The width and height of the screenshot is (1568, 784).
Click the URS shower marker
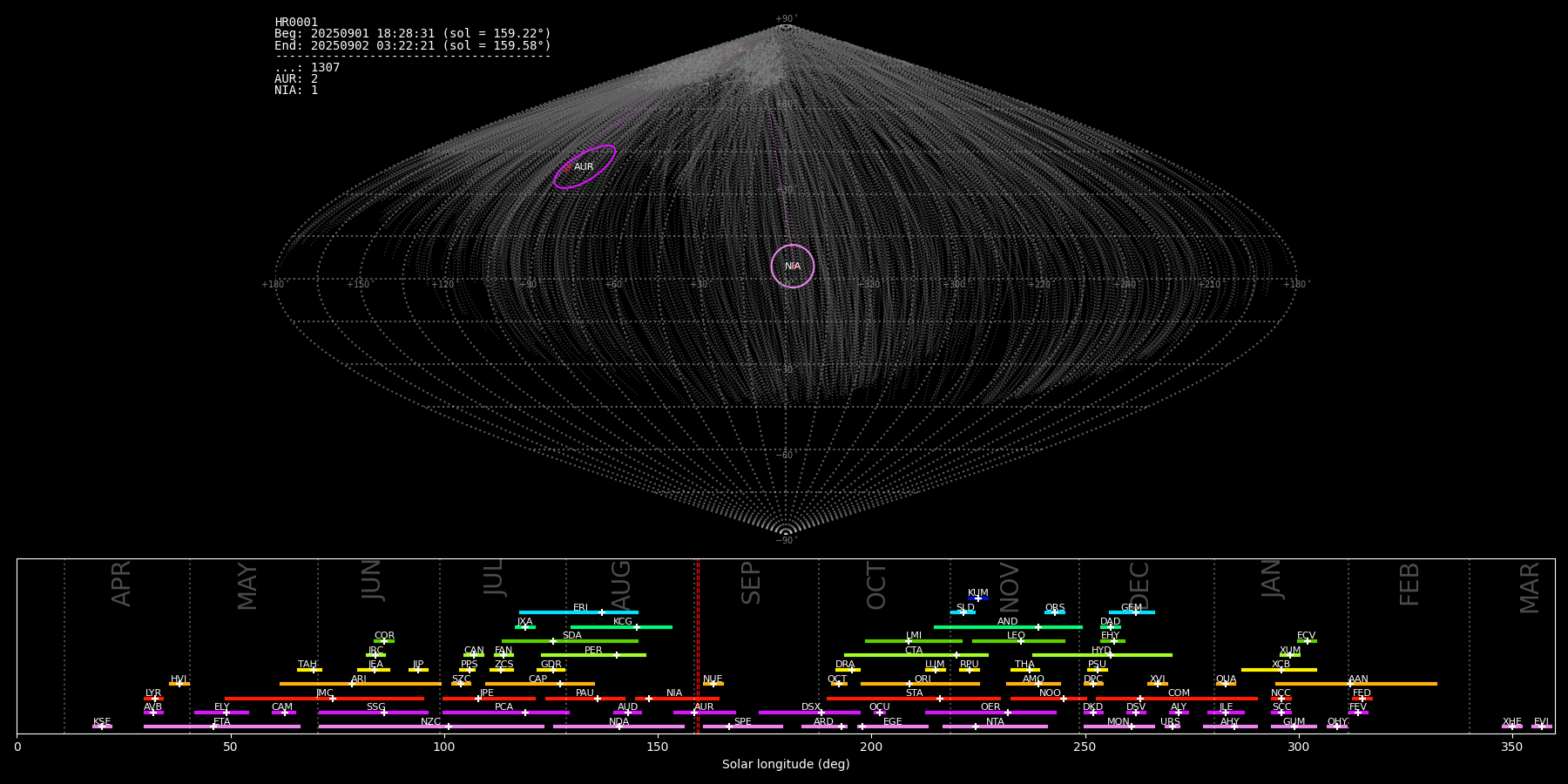[x=1172, y=727]
